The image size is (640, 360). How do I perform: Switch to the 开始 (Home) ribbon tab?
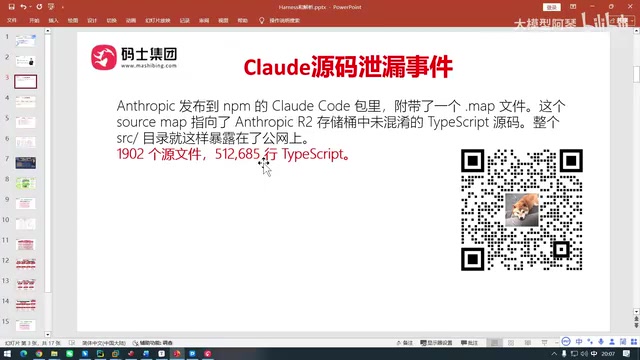(x=34, y=20)
